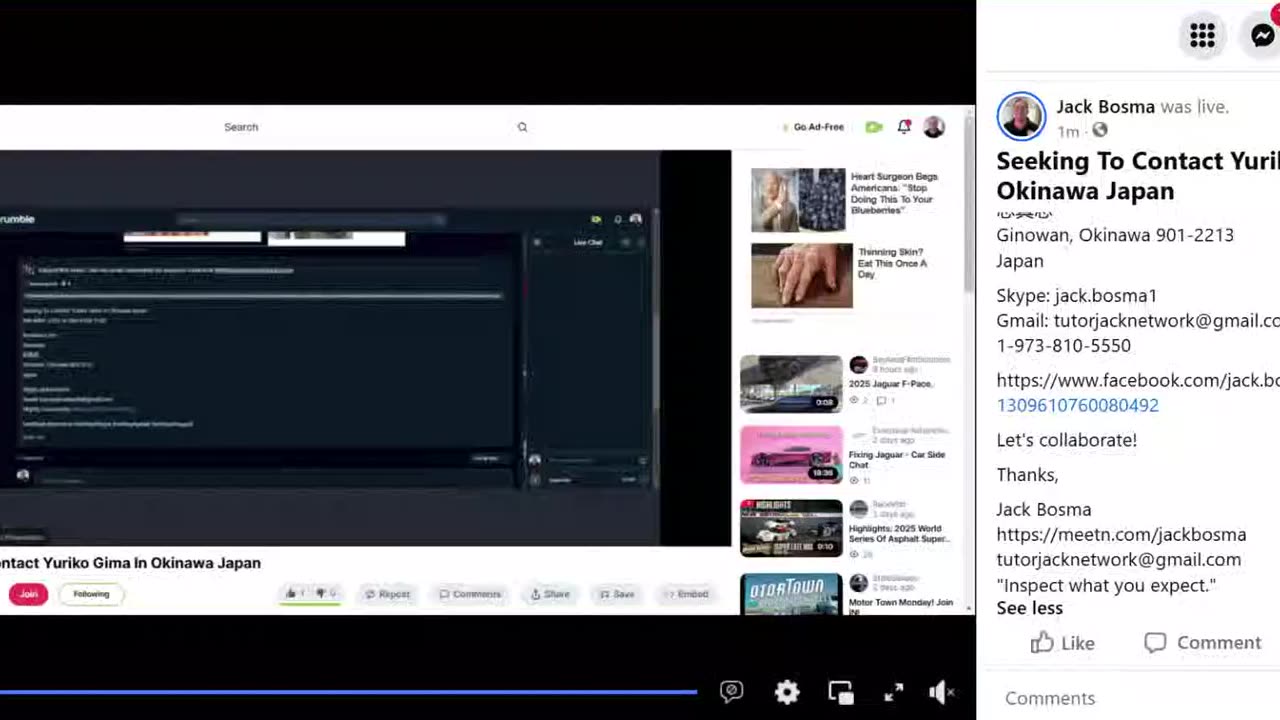Click the Thinning Skin ad headline

(892, 263)
